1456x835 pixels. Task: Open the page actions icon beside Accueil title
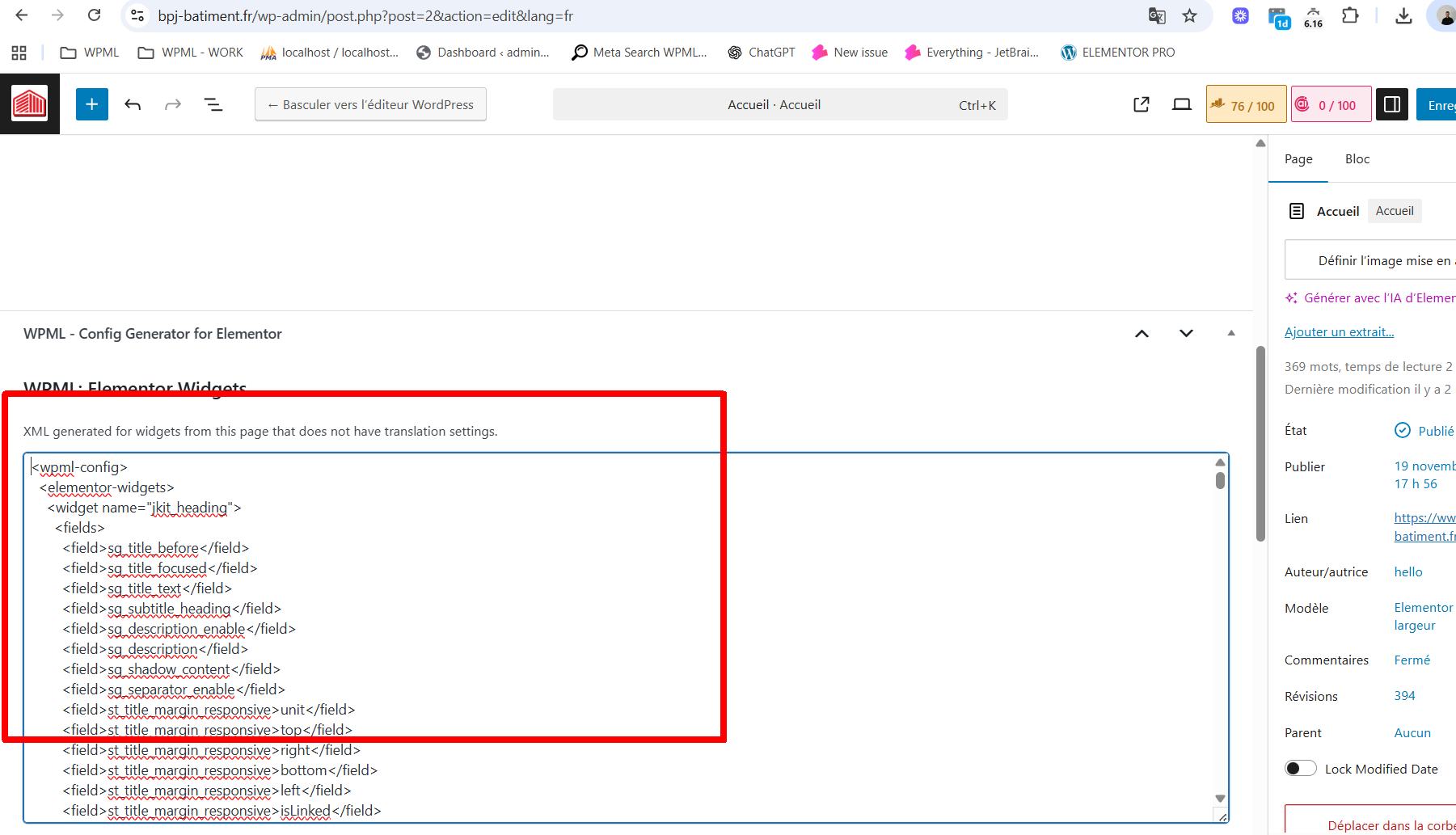1297,211
